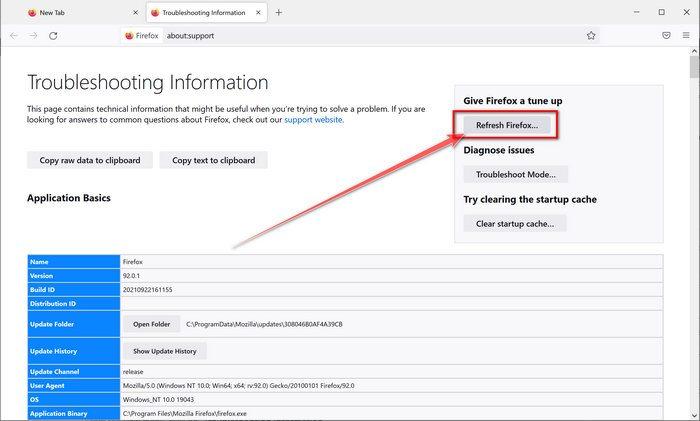Bookmark this page with the star icon
The width and height of the screenshot is (700, 421).
pyautogui.click(x=591, y=36)
